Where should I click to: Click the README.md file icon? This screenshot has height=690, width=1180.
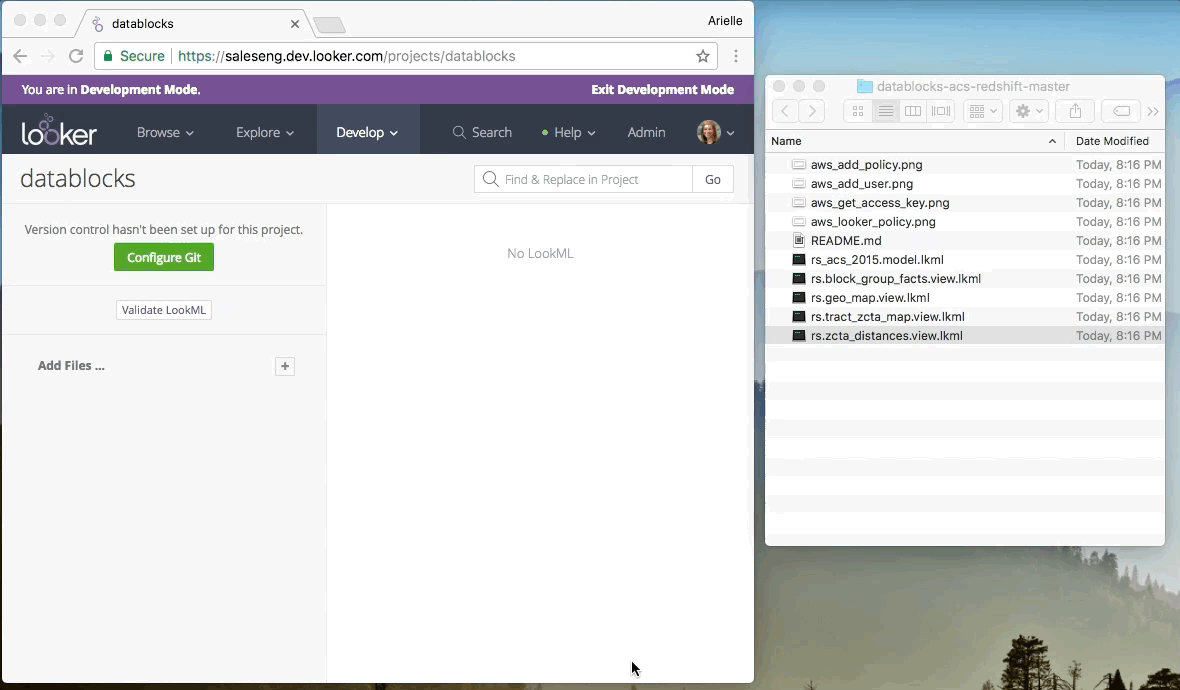tap(798, 241)
